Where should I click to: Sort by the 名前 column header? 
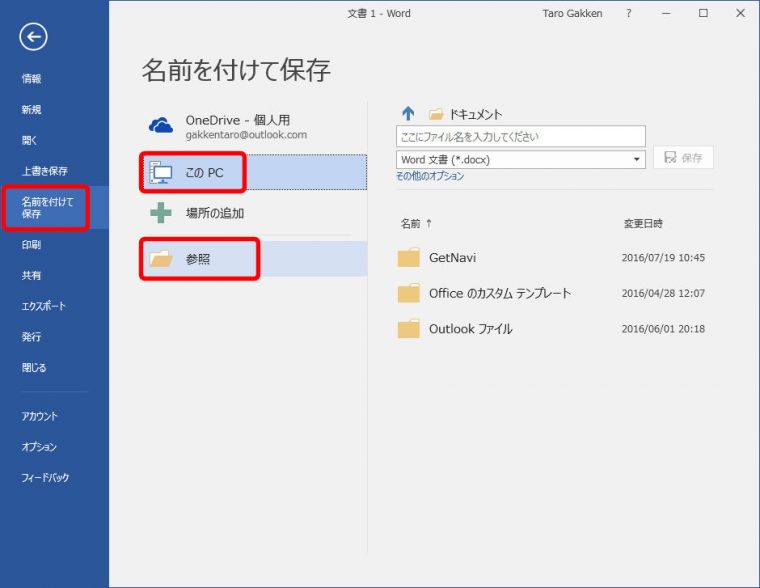[x=410, y=223]
